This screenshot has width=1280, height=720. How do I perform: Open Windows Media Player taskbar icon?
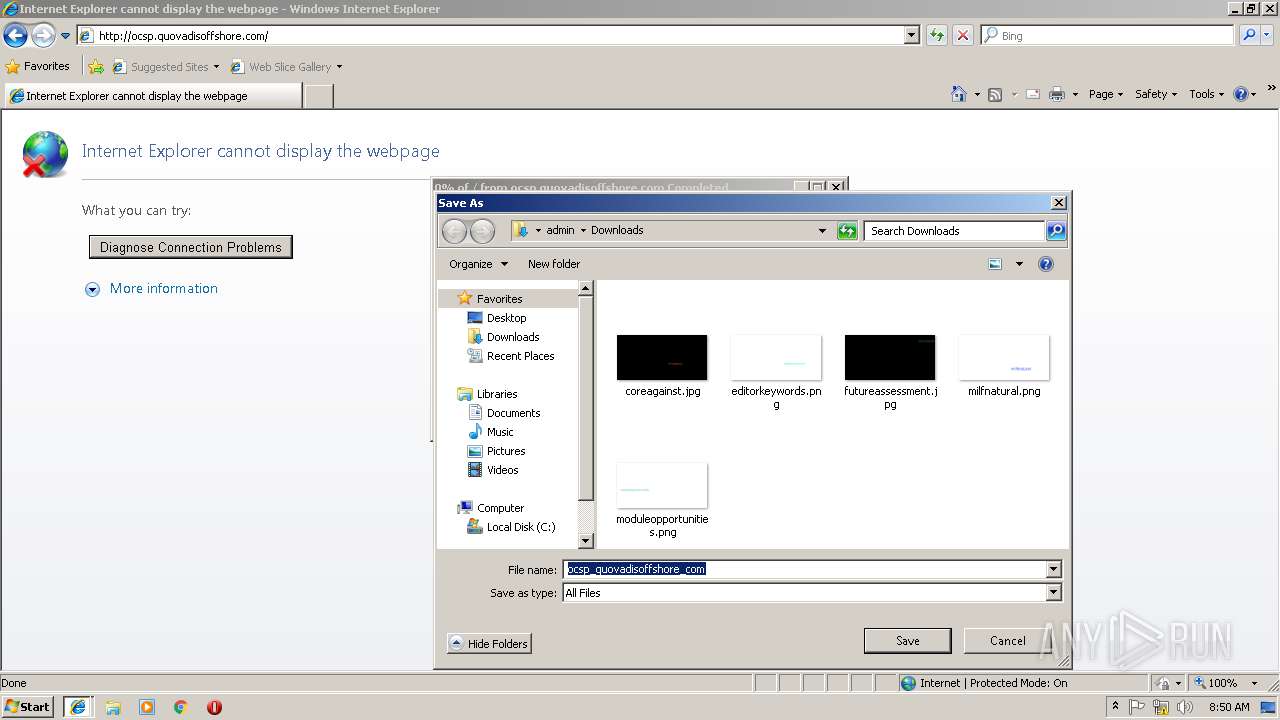click(147, 707)
